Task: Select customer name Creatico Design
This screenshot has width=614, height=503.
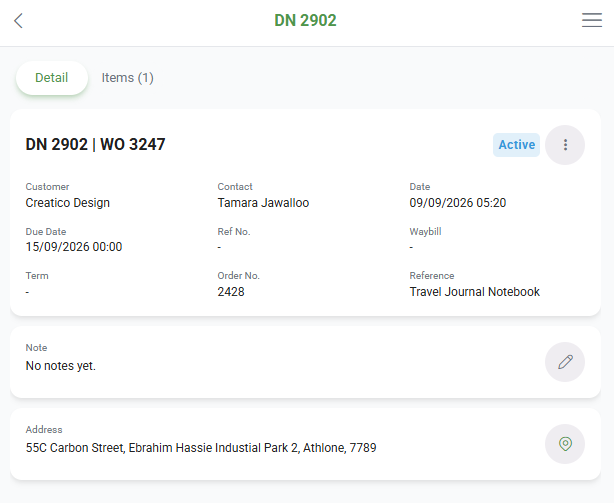Action: tap(68, 203)
